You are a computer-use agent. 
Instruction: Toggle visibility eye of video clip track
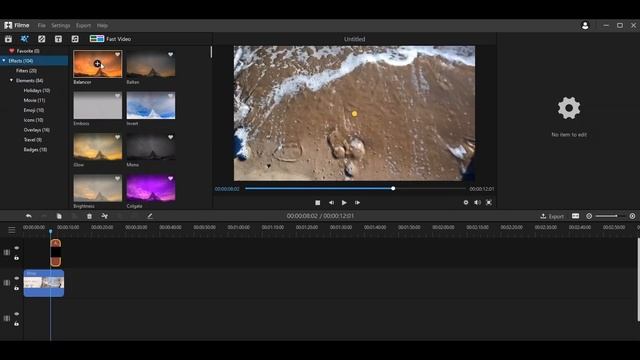(x=17, y=278)
